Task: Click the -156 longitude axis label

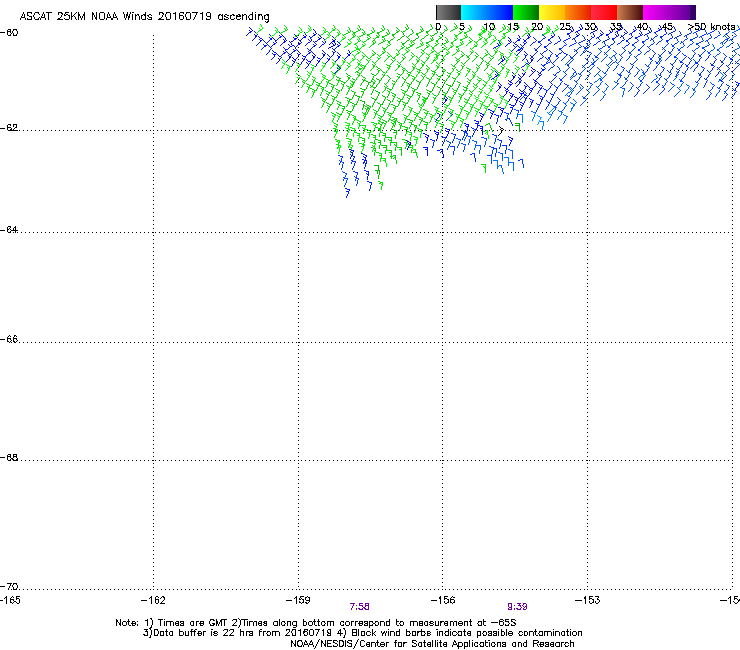Action: 443,600
